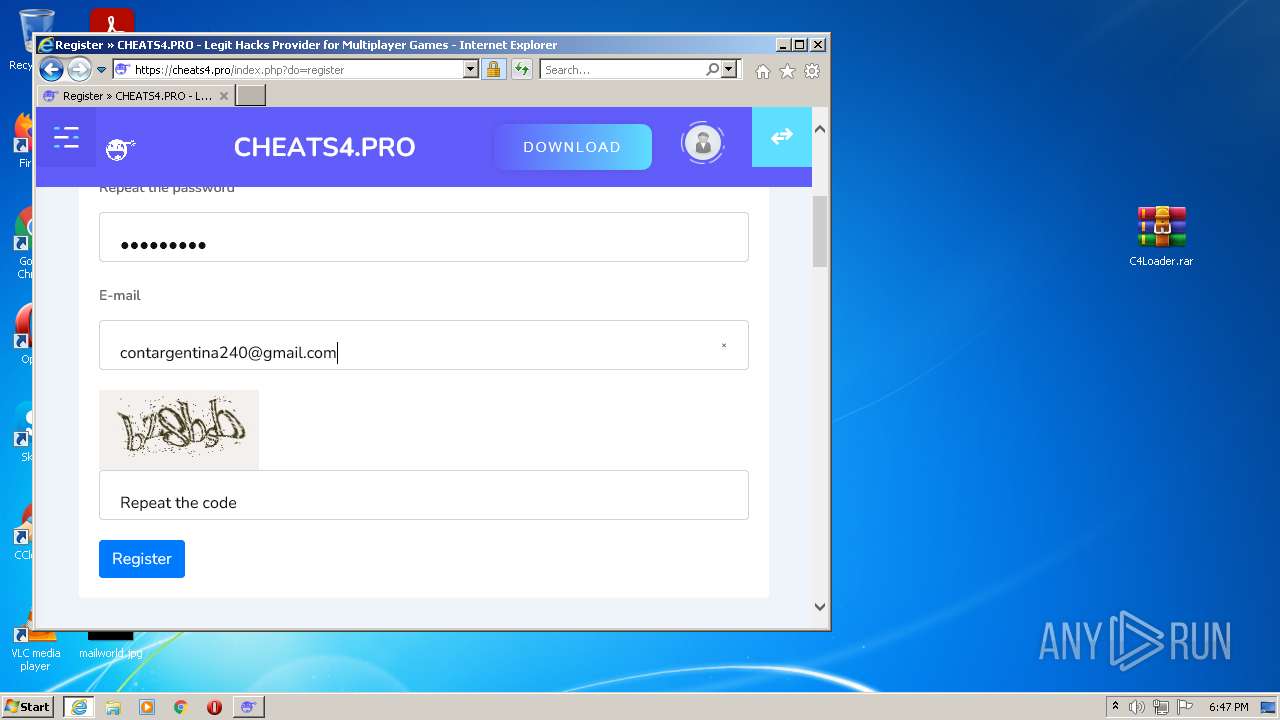Open the hamburger menu on CHEATS4.PRO
1280x720 pixels.
[66, 137]
